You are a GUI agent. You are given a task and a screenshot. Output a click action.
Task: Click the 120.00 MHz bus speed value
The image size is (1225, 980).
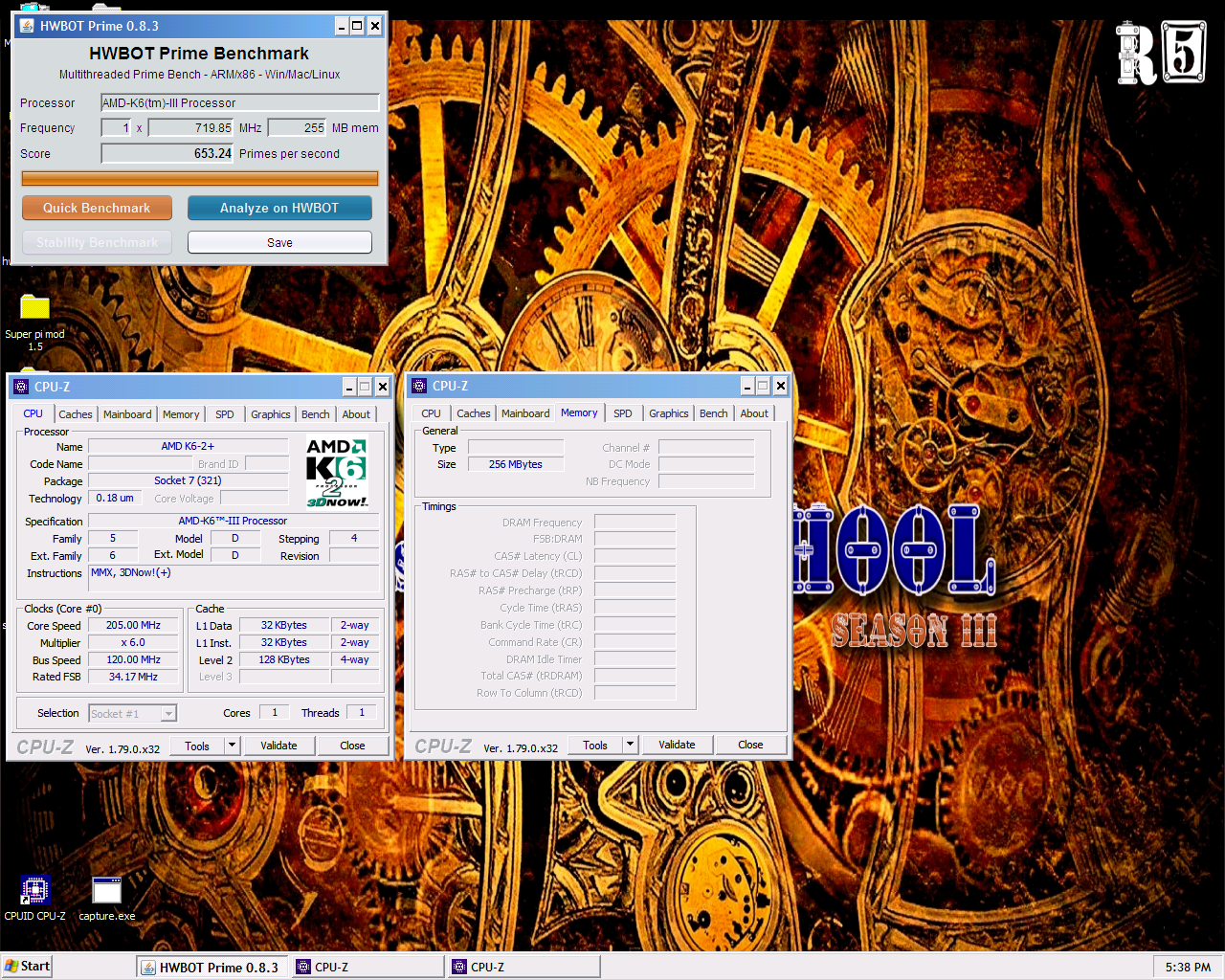[x=133, y=659]
